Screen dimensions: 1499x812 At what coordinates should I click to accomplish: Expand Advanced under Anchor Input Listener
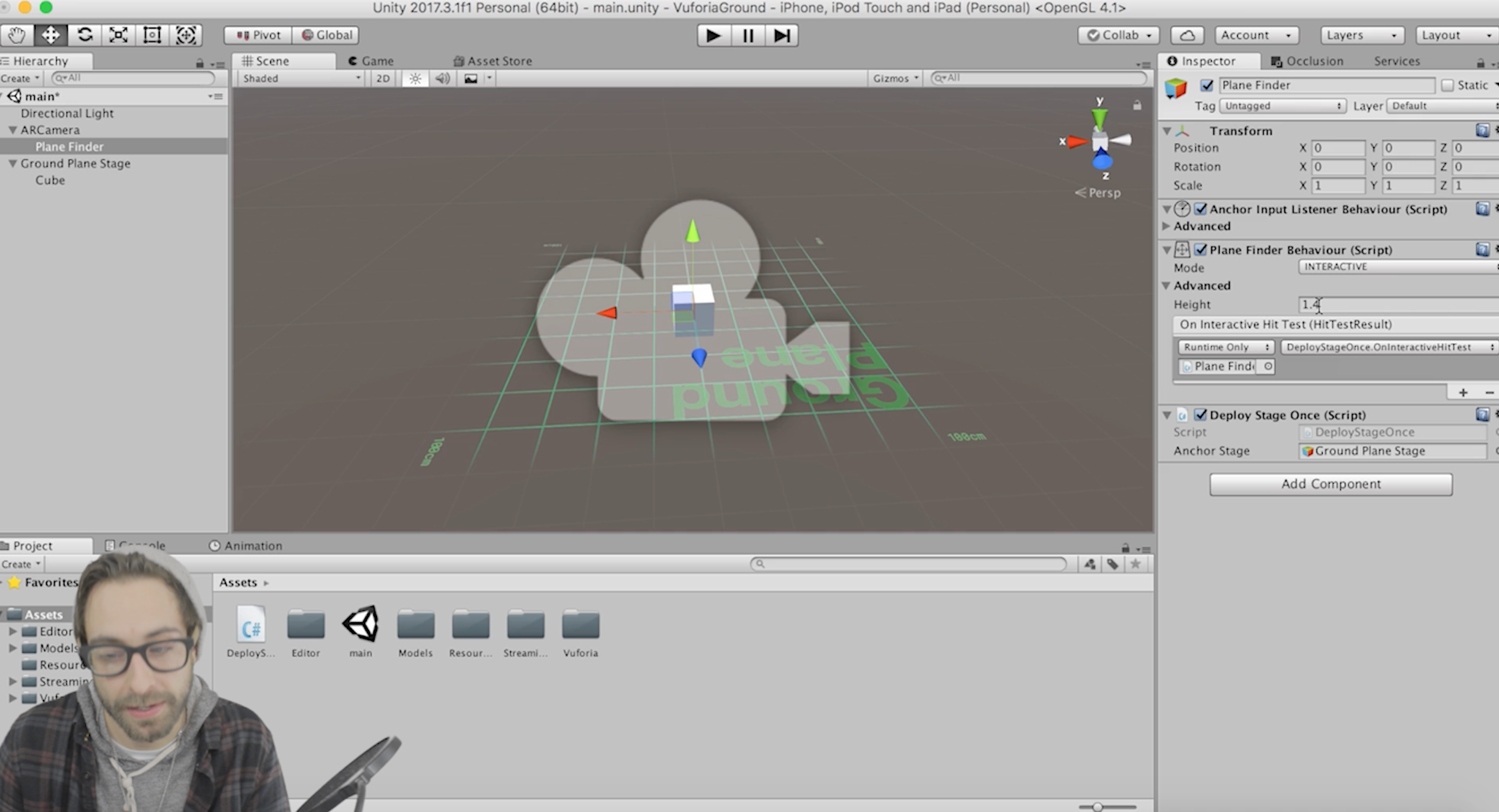tap(1166, 226)
